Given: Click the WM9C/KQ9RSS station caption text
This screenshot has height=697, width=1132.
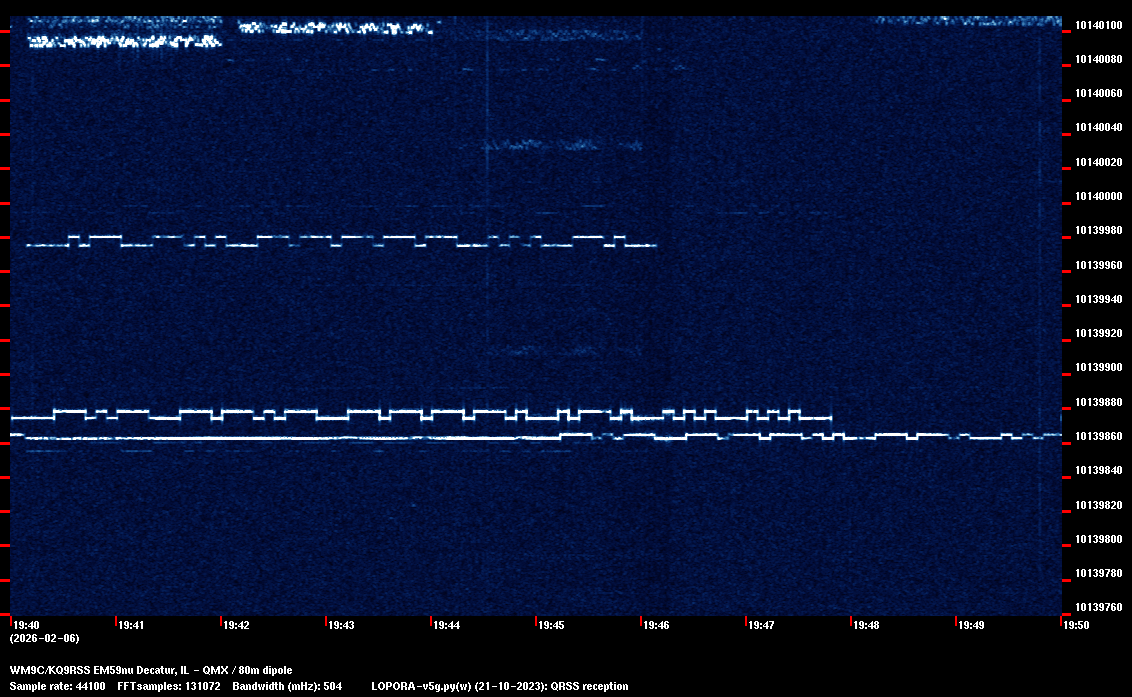Looking at the screenshot, I should pyautogui.click(x=151, y=670).
